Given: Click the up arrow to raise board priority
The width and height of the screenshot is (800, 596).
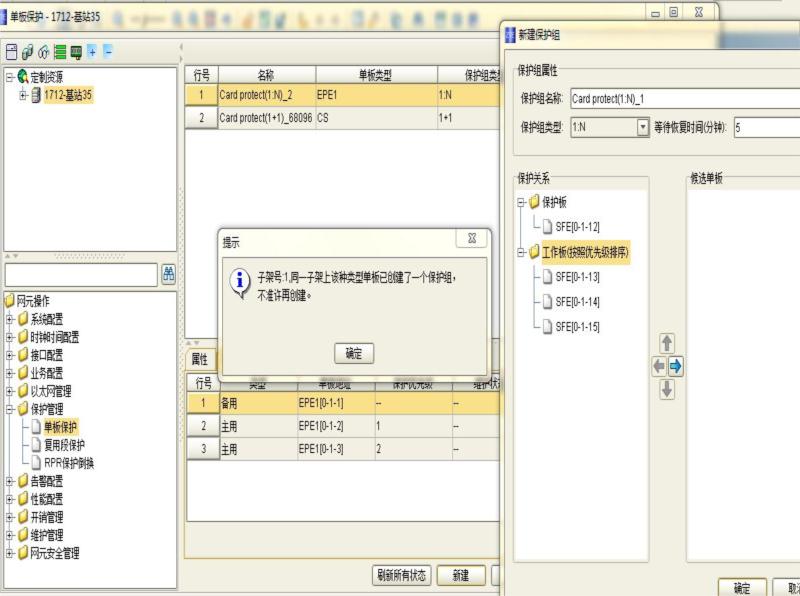Looking at the screenshot, I should pyautogui.click(x=666, y=342).
